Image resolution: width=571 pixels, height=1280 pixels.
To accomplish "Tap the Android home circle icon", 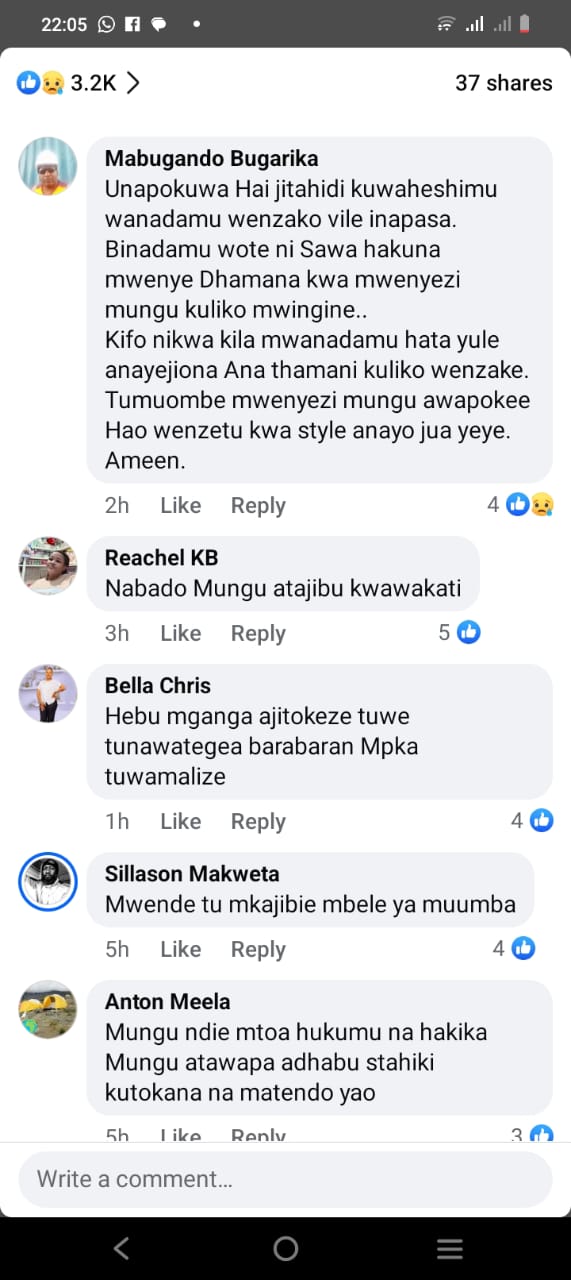I will tap(286, 1248).
